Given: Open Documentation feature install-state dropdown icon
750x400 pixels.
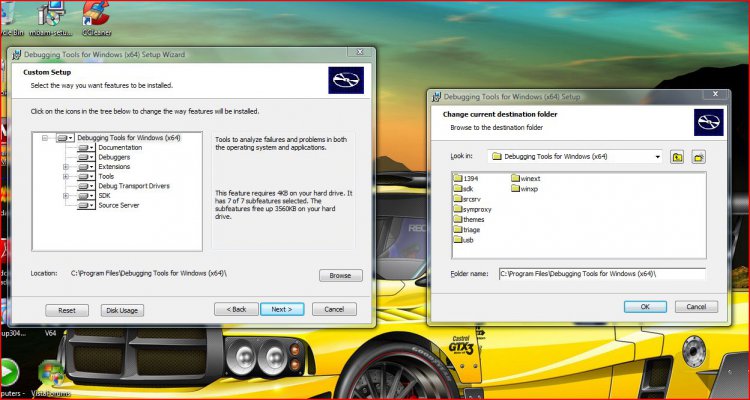Looking at the screenshot, I should pyautogui.click(x=86, y=147).
